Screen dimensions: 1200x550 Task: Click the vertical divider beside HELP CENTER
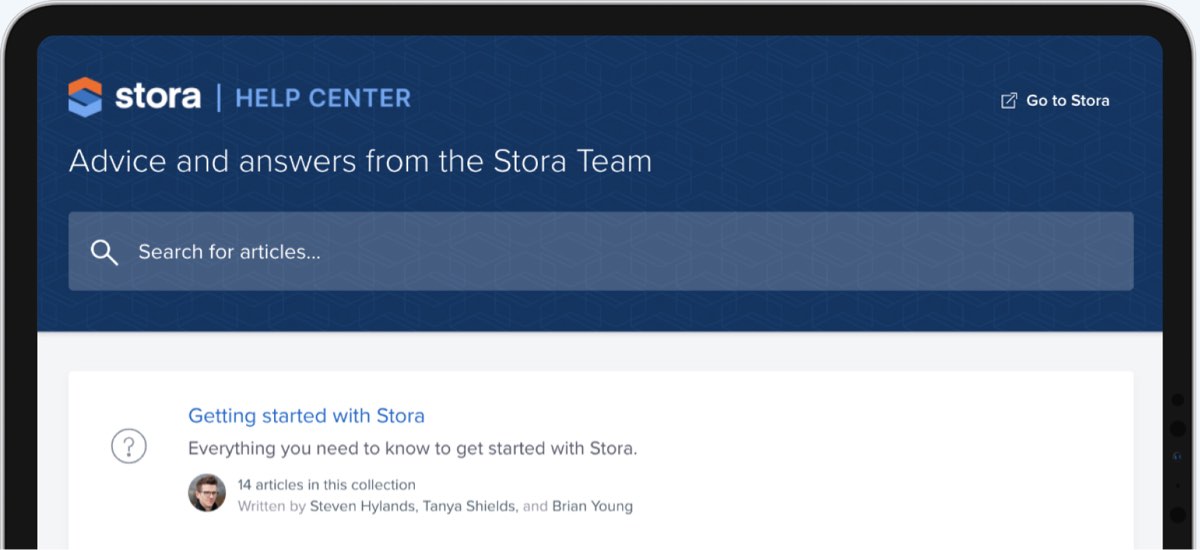pyautogui.click(x=219, y=98)
